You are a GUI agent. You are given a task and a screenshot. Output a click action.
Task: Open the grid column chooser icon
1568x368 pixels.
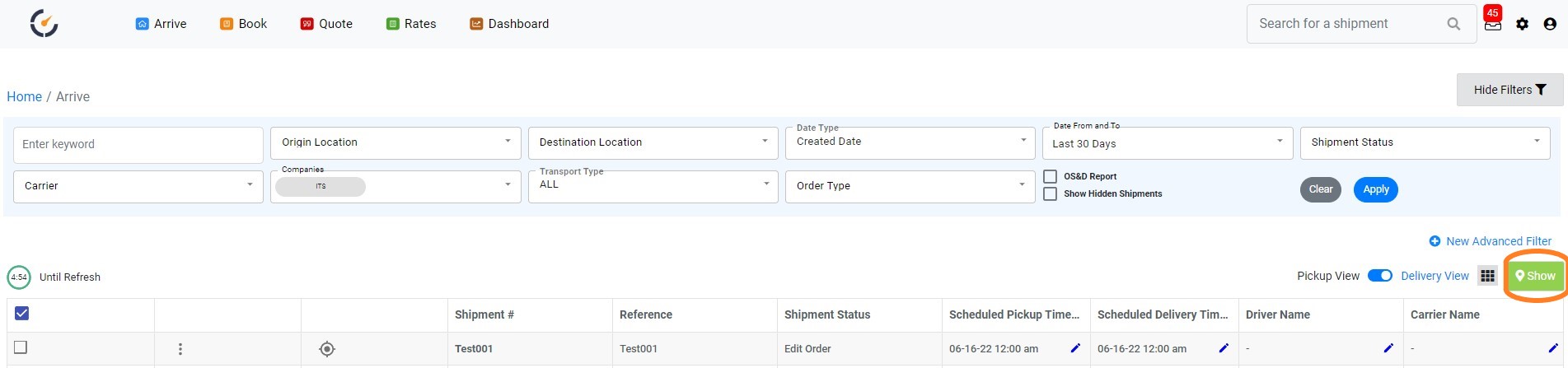coord(1487,276)
